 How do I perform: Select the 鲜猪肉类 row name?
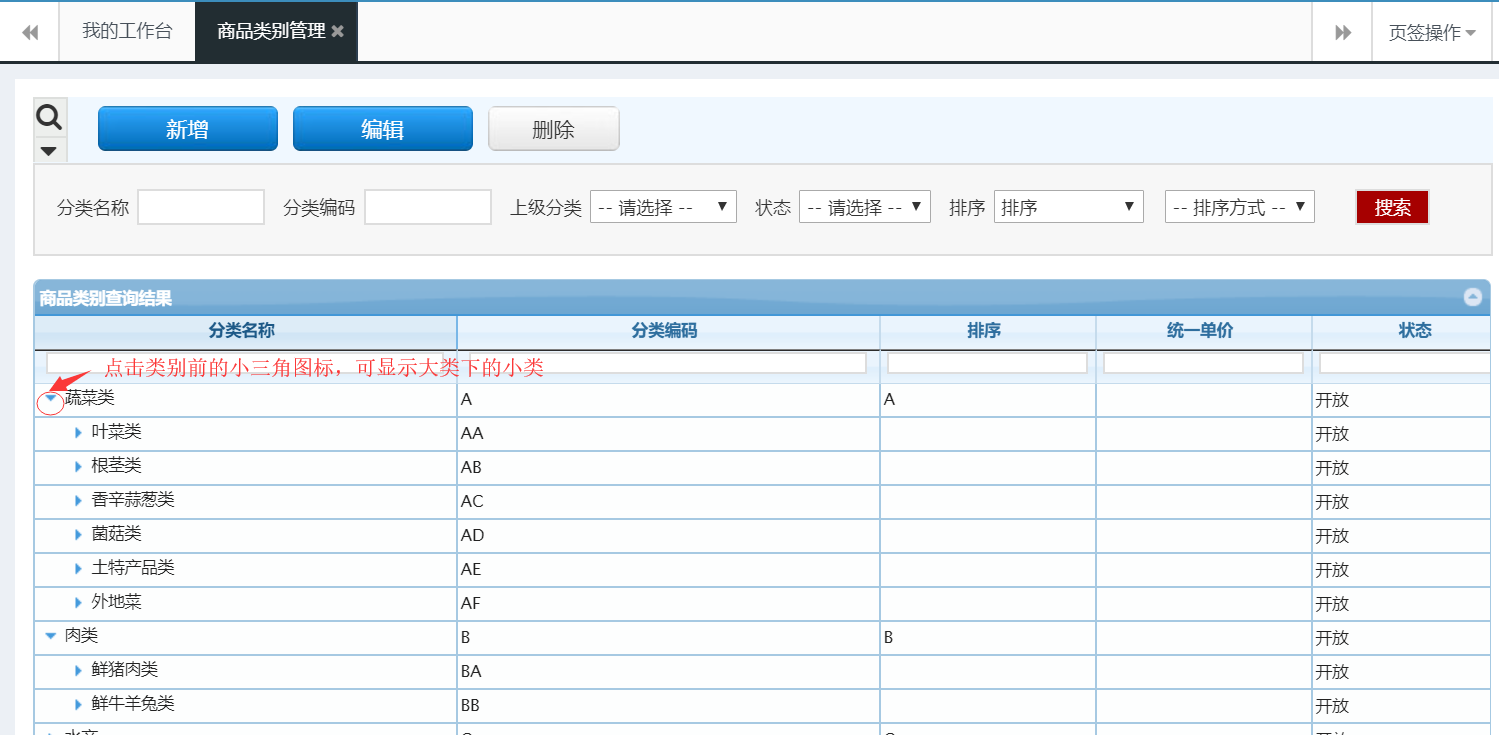pos(125,670)
